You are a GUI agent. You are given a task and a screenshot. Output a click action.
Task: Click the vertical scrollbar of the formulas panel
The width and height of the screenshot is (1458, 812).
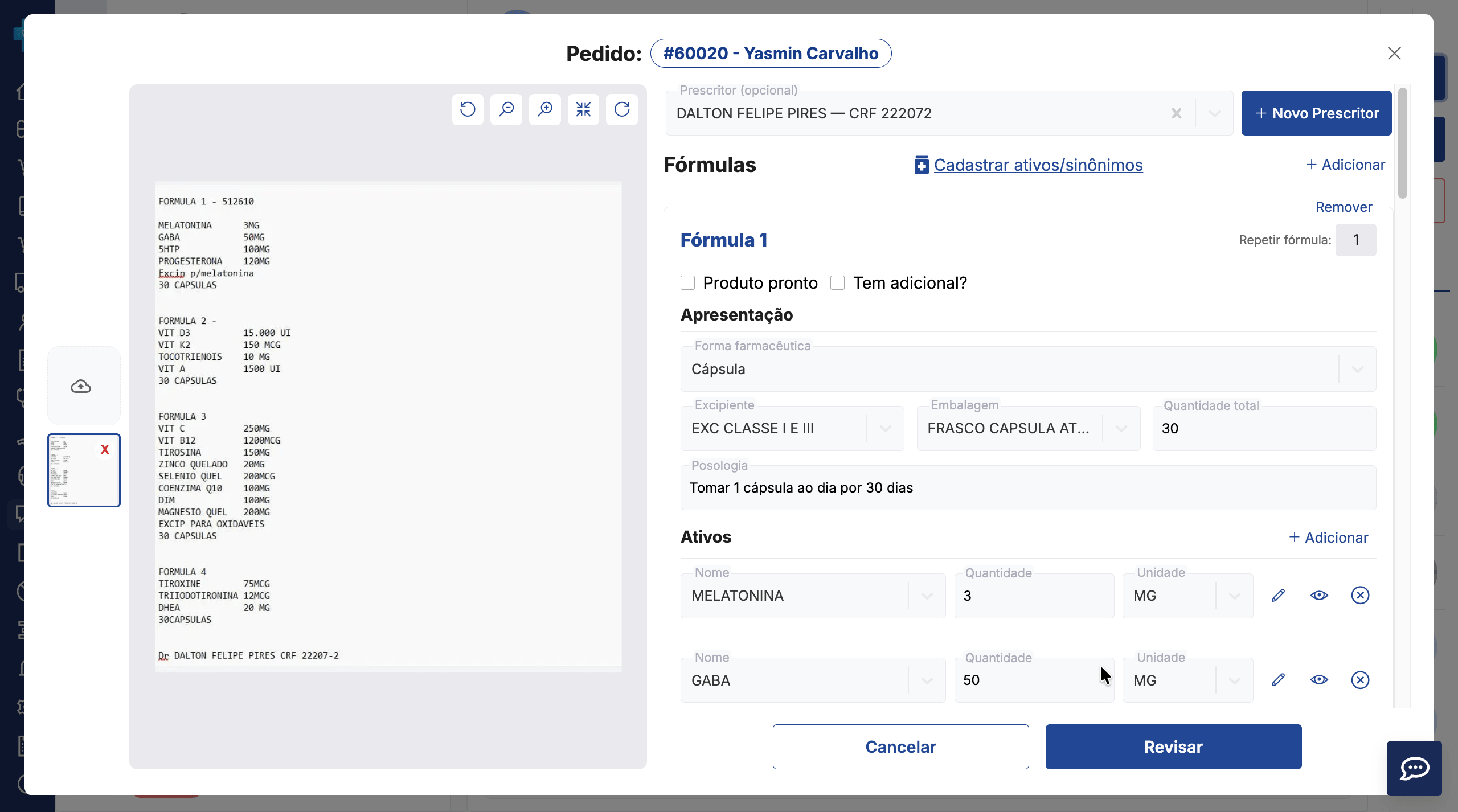(1403, 143)
